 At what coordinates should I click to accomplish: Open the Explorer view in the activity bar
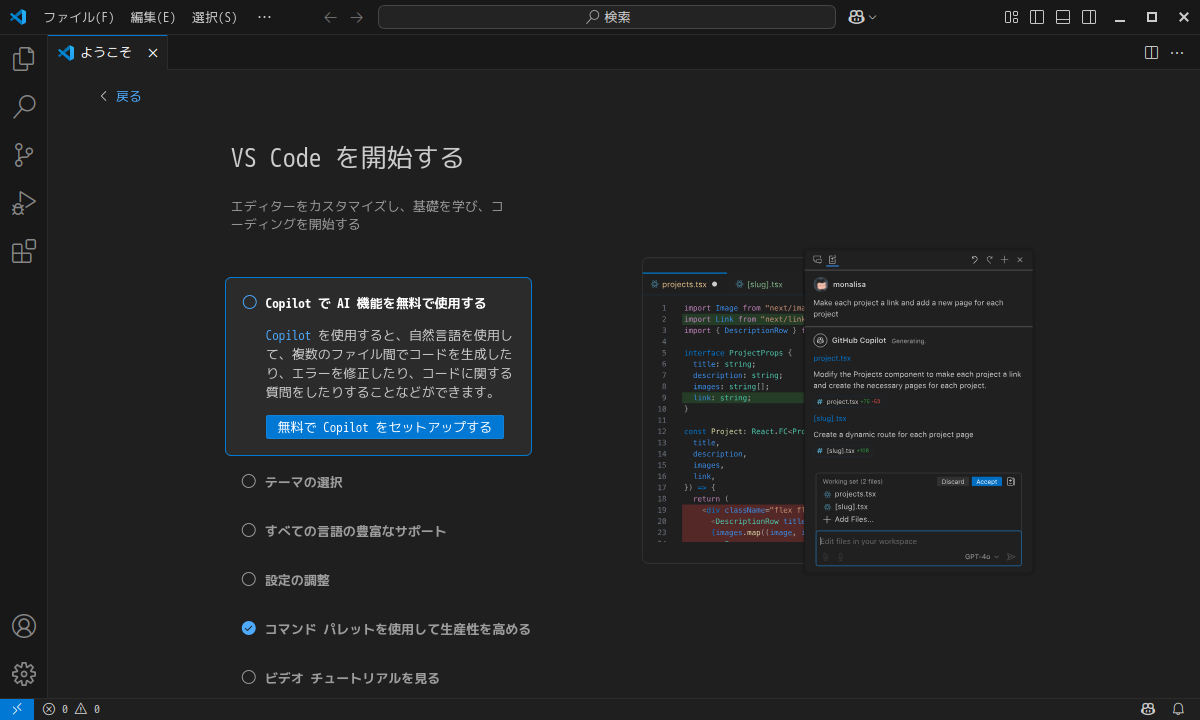point(23,59)
